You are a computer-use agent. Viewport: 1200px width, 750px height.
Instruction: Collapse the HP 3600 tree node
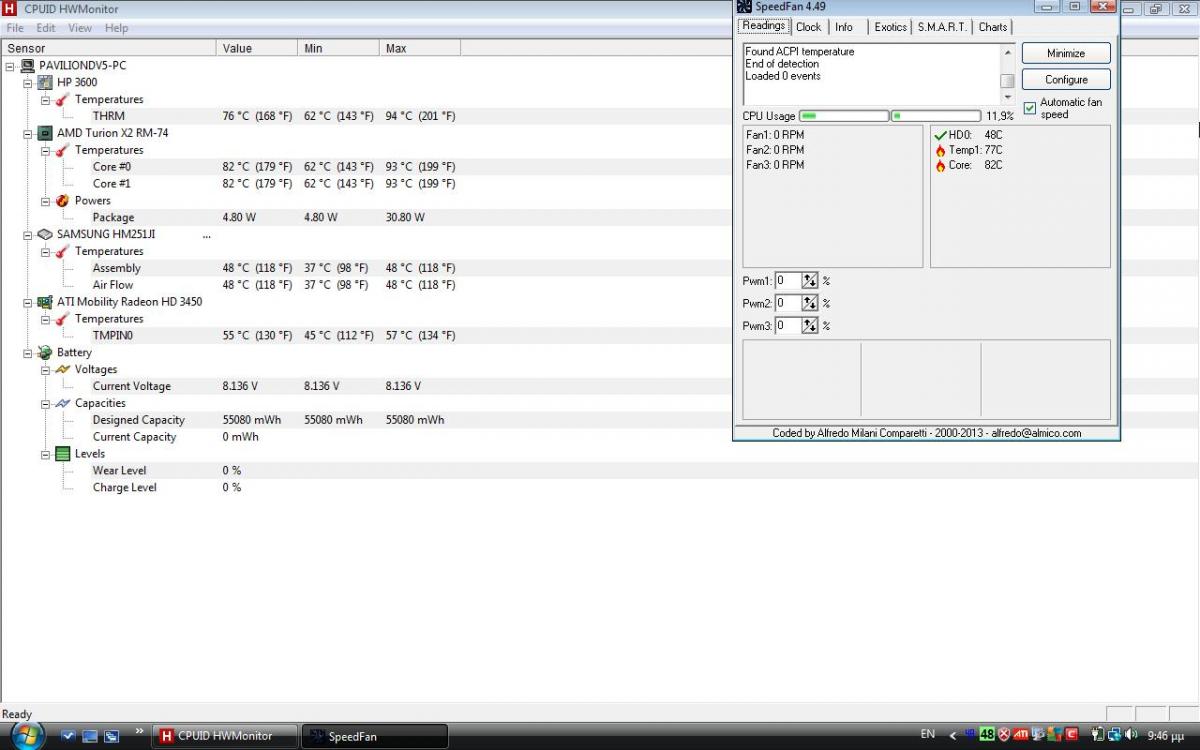[x=28, y=83]
